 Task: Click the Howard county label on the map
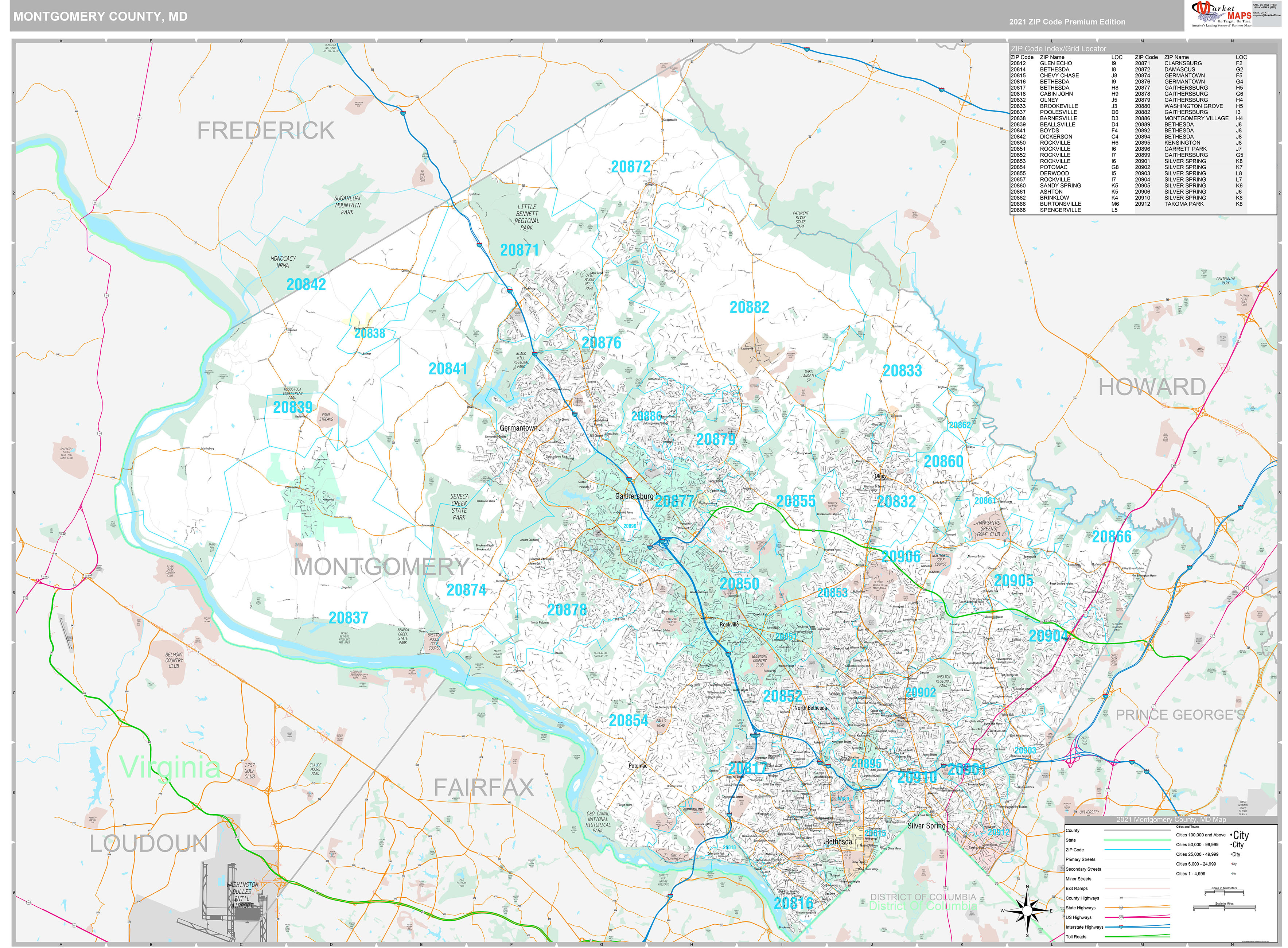1152,387
